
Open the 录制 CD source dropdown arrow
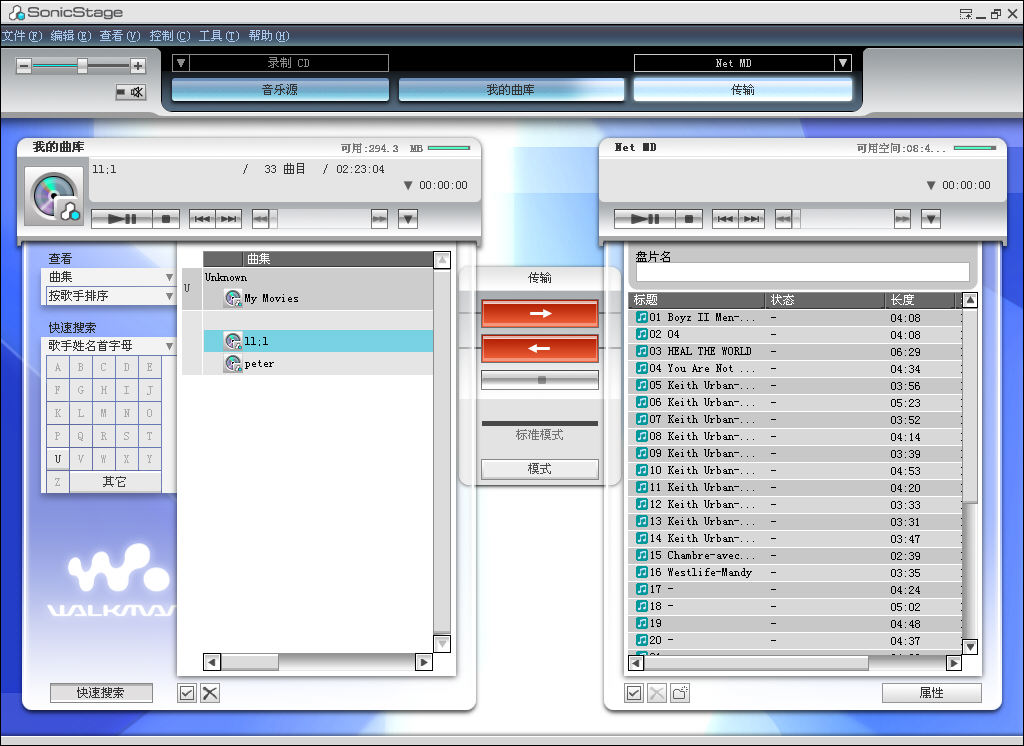click(x=181, y=63)
